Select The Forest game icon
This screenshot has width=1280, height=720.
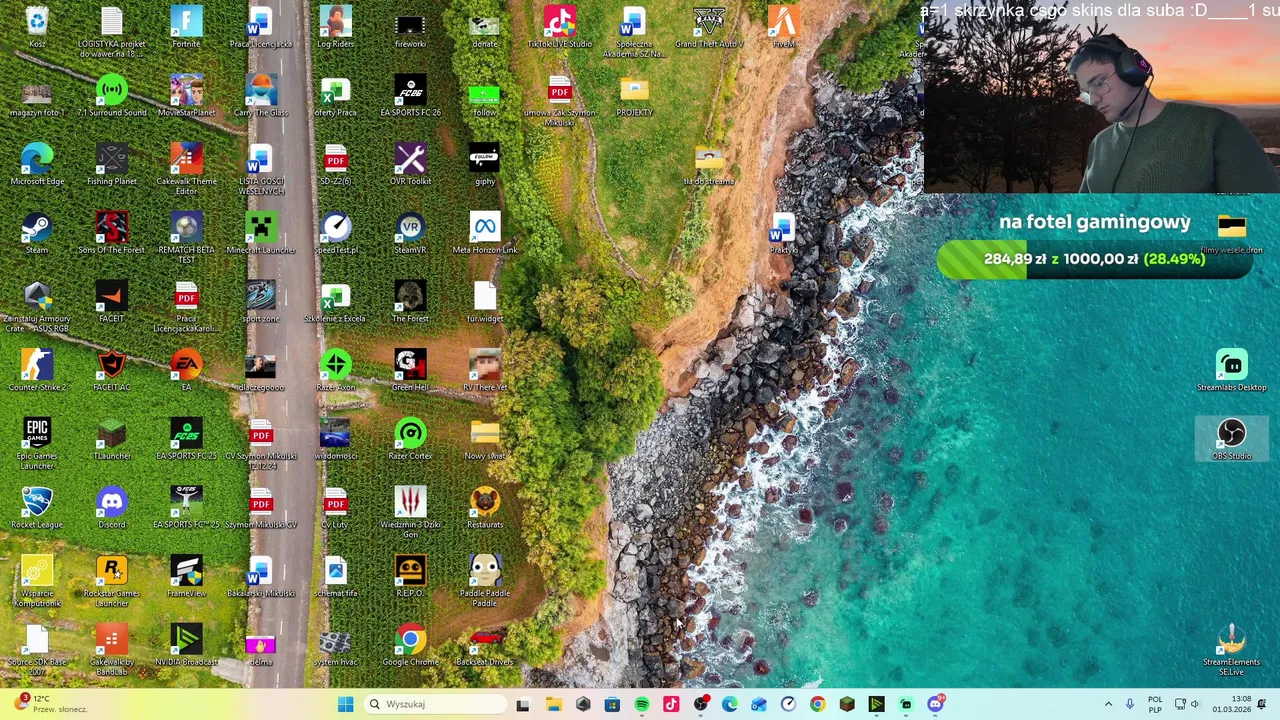pyautogui.click(x=410, y=303)
